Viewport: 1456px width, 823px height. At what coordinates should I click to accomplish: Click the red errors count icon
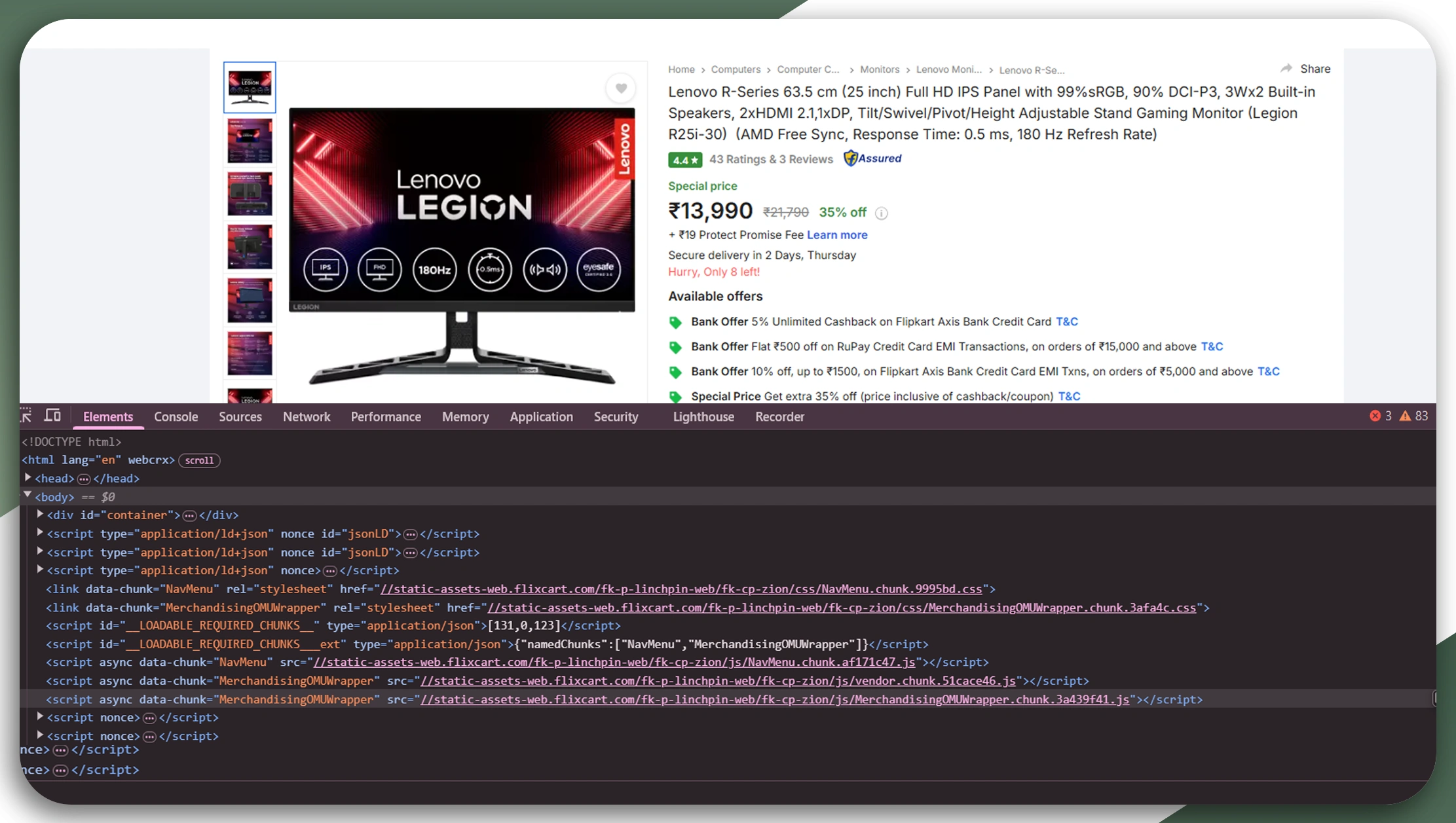[x=1375, y=416]
